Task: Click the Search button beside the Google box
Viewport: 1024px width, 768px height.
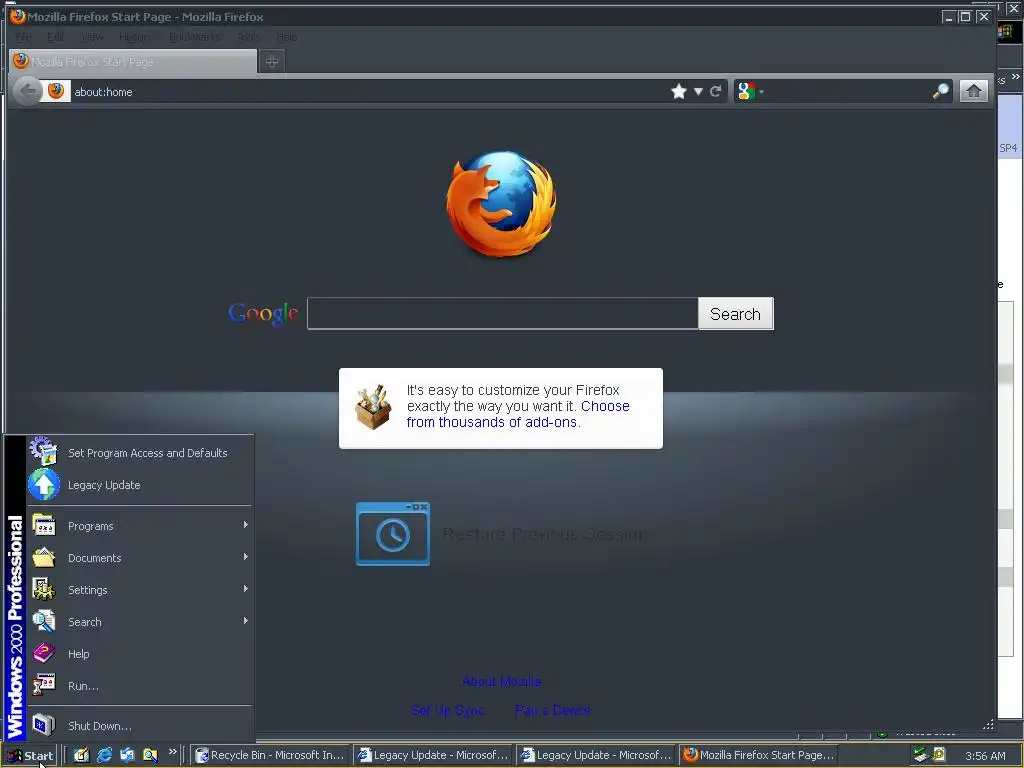Action: [x=736, y=314]
